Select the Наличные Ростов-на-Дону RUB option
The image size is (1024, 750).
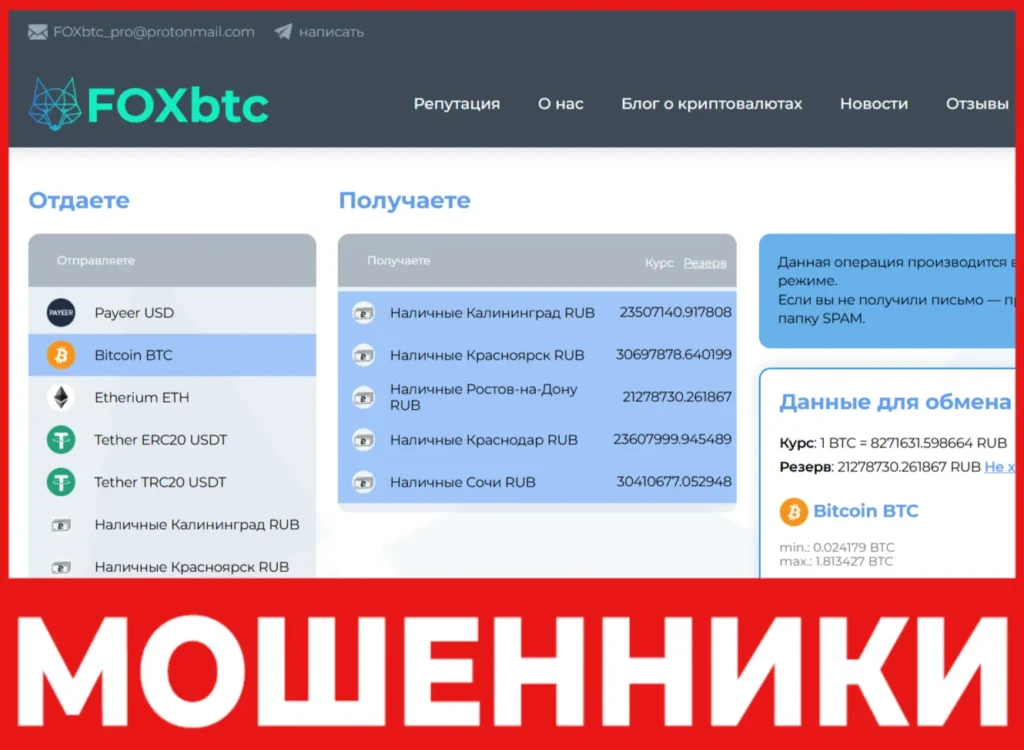pos(483,398)
